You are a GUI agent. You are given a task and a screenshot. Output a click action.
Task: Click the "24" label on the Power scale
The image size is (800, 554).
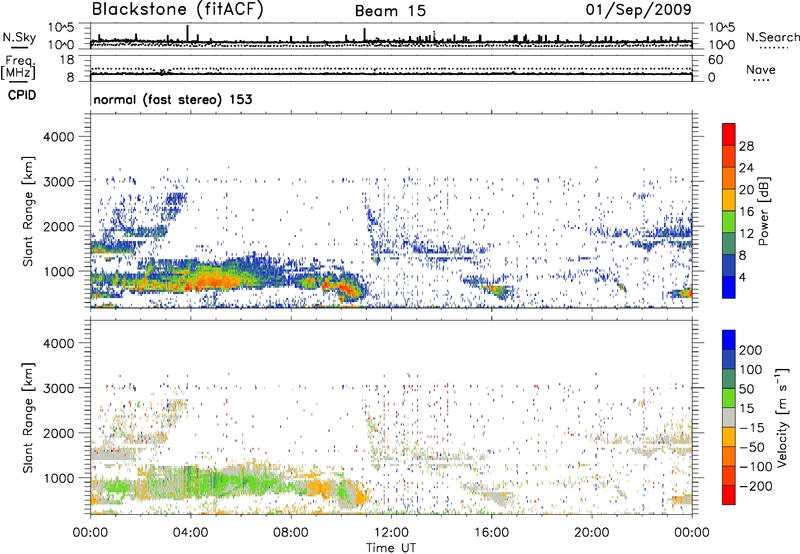click(x=746, y=168)
